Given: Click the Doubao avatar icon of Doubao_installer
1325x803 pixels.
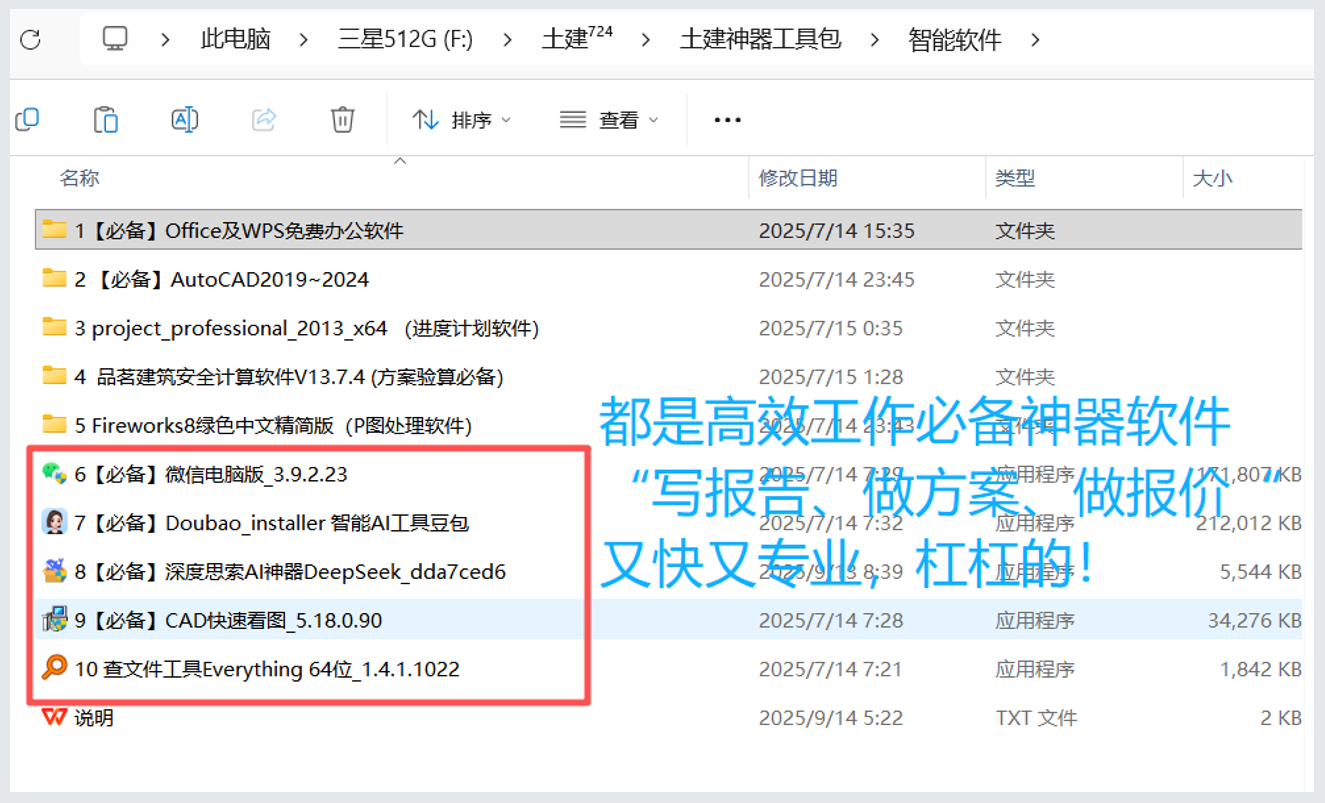Looking at the screenshot, I should [54, 522].
